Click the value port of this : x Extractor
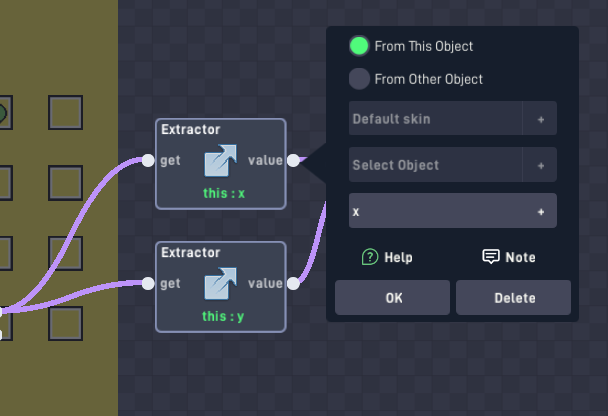 (x=294, y=161)
